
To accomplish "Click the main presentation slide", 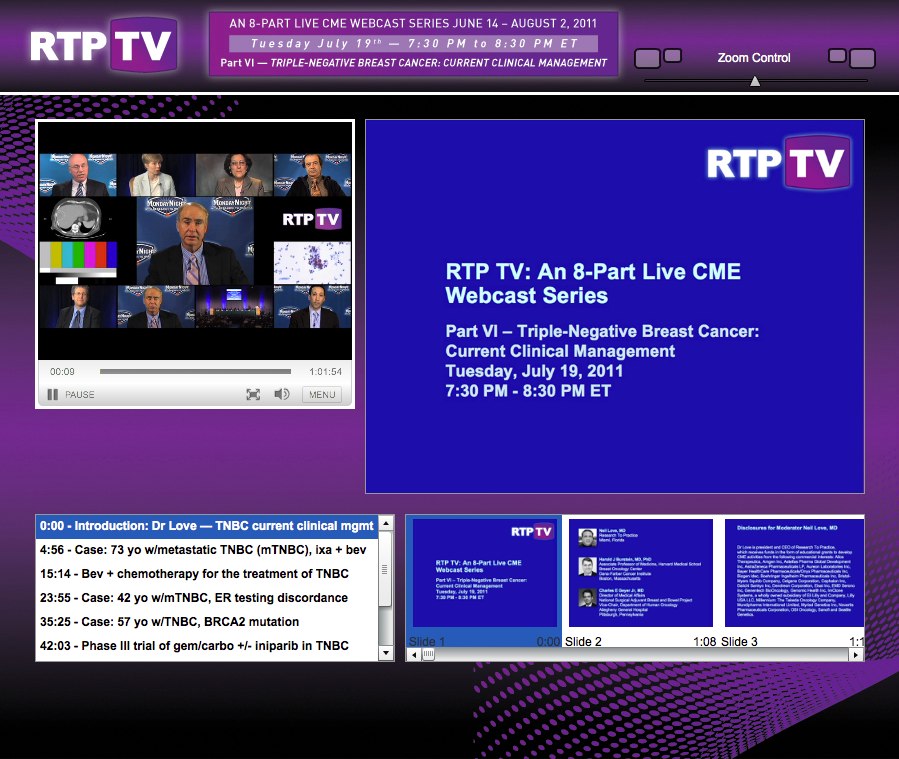I will click(x=615, y=306).
